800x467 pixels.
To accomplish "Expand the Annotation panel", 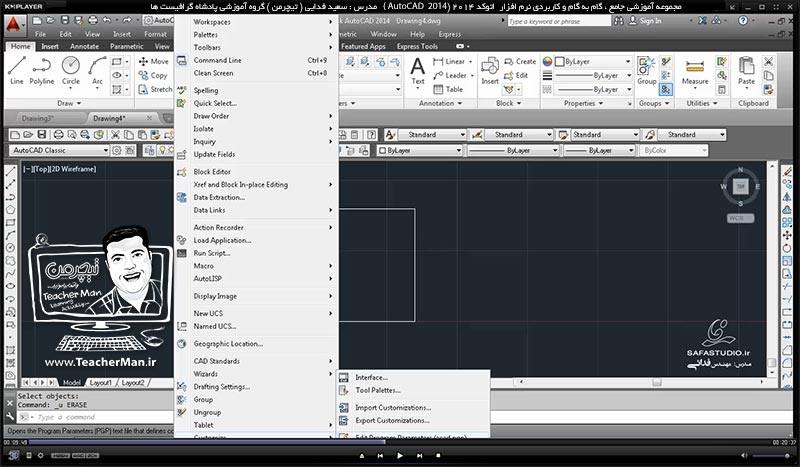I will (440, 103).
